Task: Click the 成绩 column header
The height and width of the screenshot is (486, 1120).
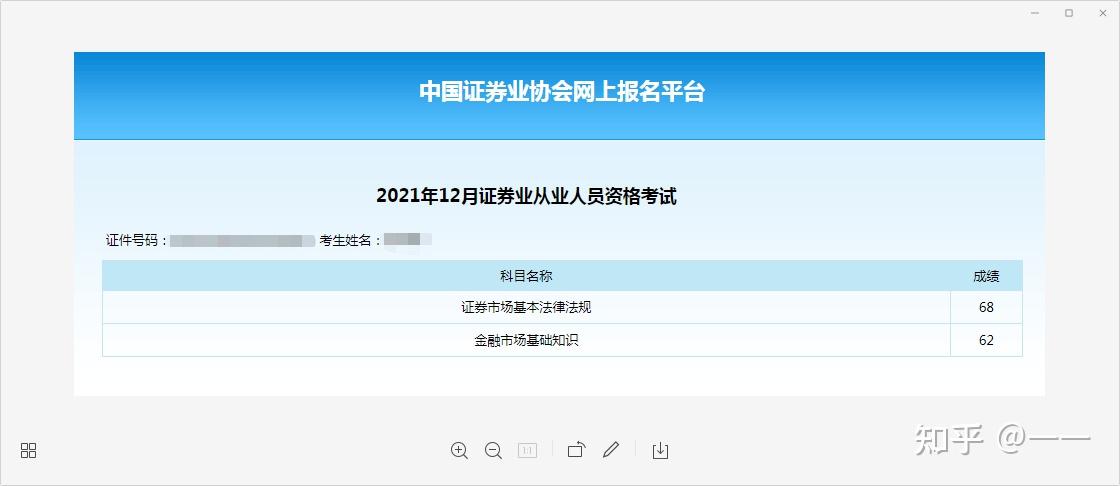Action: click(986, 276)
